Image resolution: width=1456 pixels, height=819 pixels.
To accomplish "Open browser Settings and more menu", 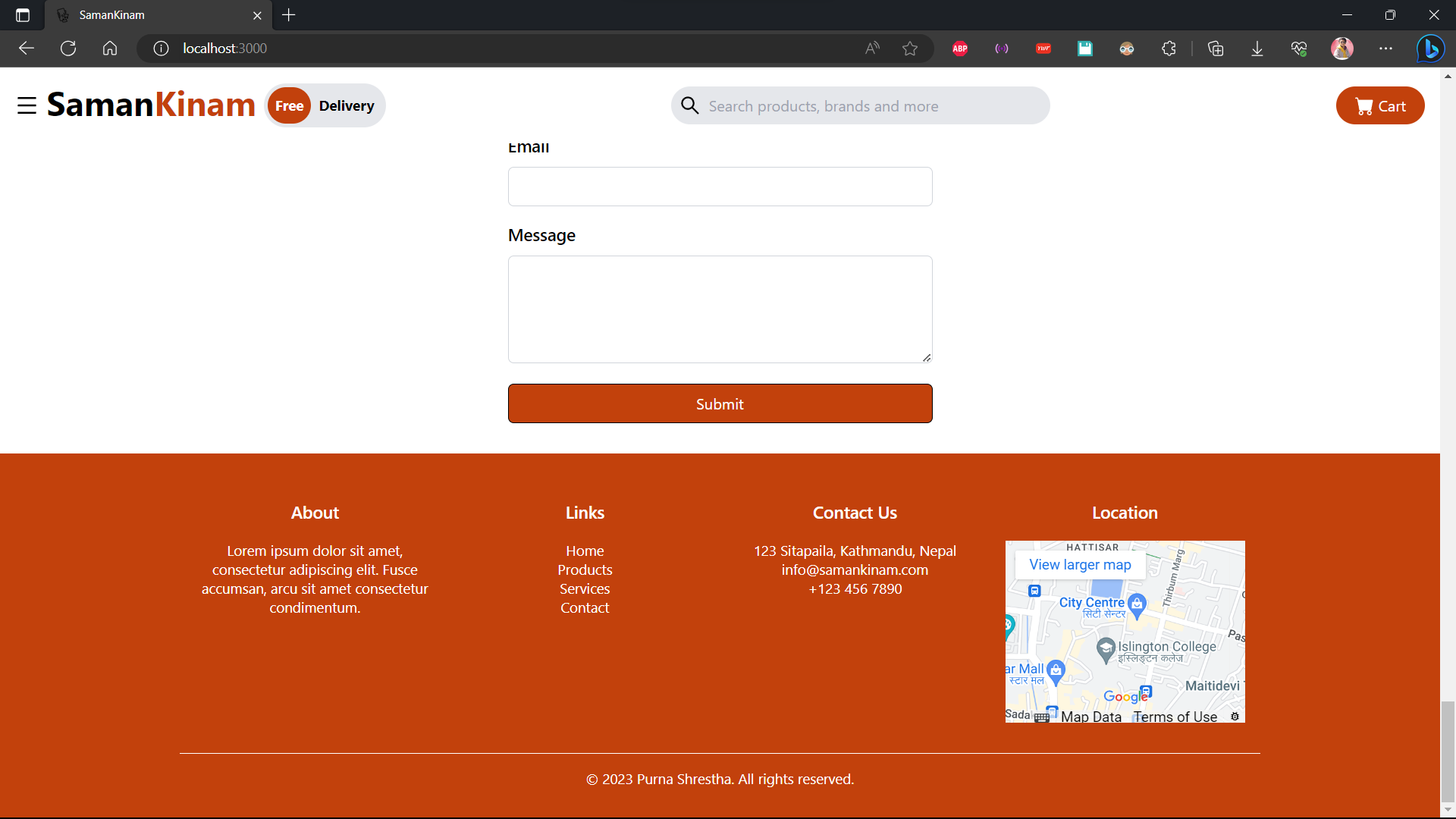I will coord(1385,49).
